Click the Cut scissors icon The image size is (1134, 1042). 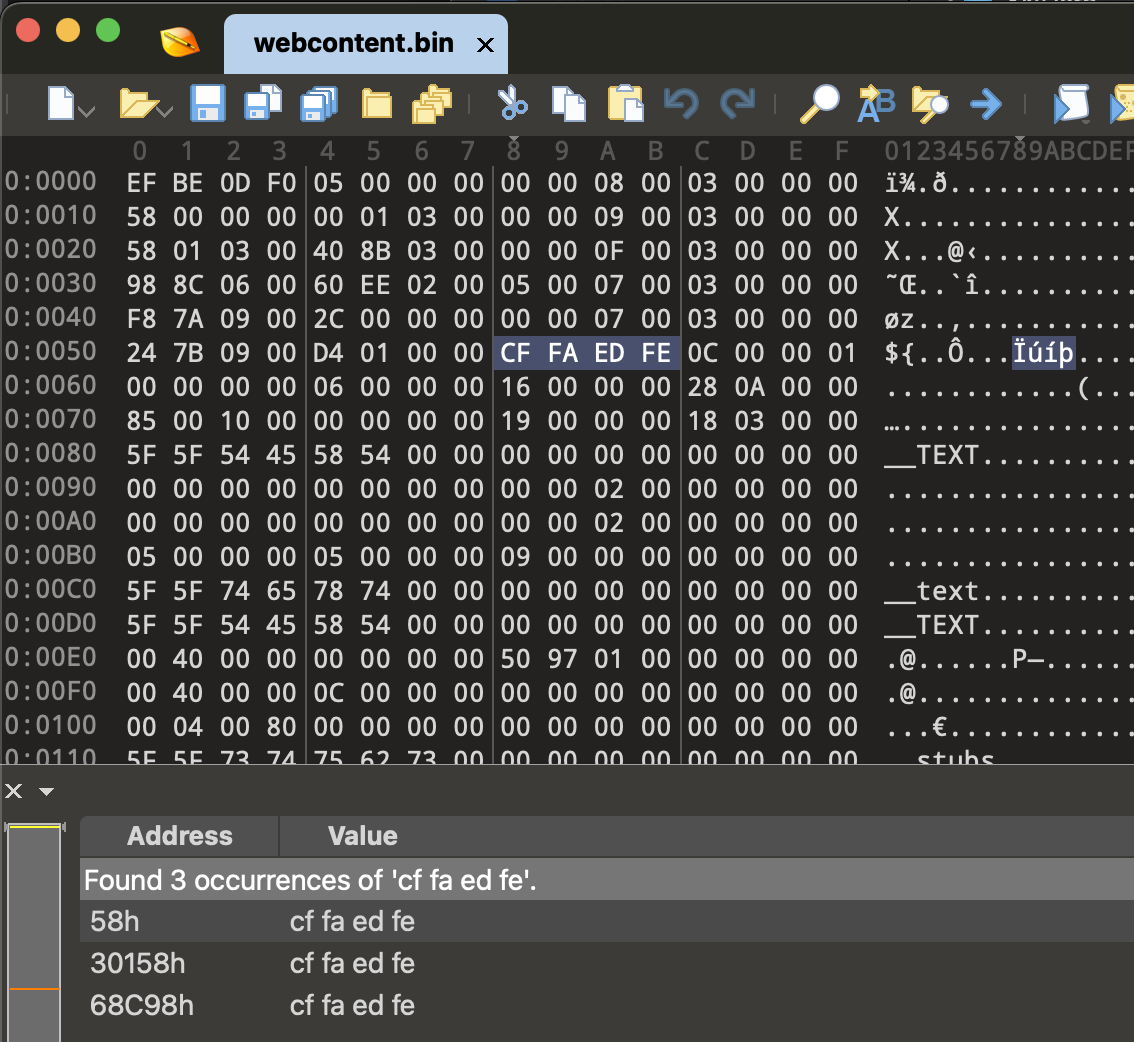pyautogui.click(x=513, y=103)
